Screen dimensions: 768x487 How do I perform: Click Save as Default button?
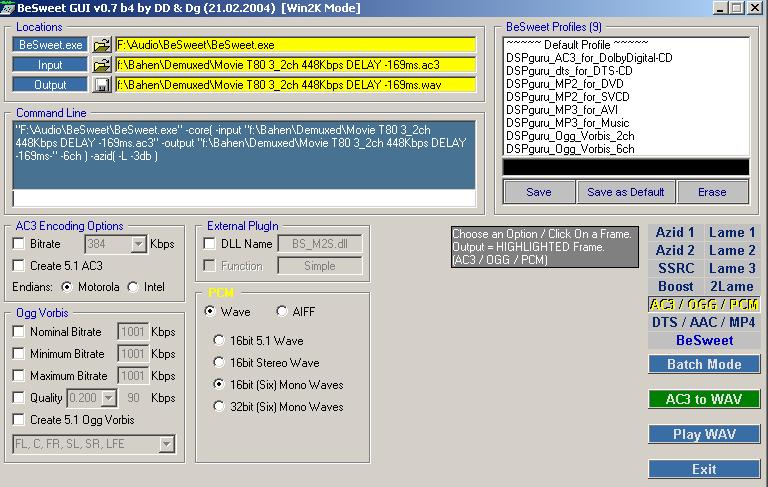click(625, 192)
